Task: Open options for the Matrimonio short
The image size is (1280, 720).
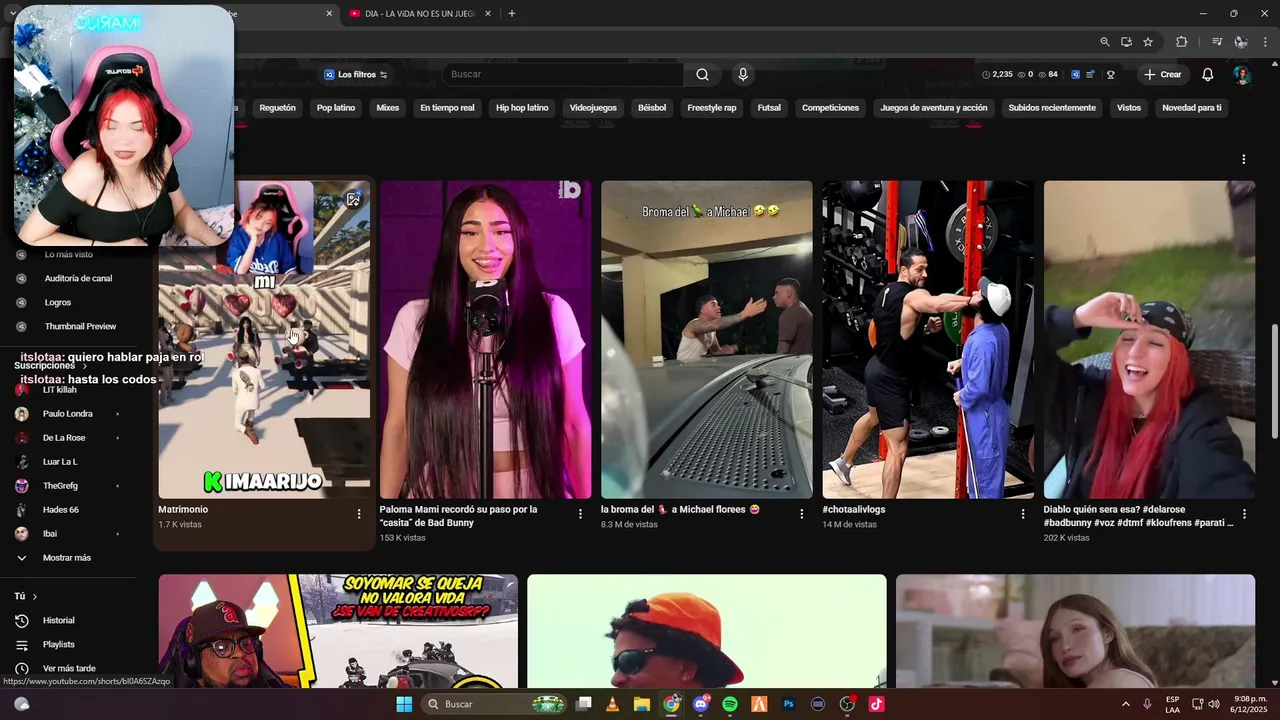Action: [359, 514]
